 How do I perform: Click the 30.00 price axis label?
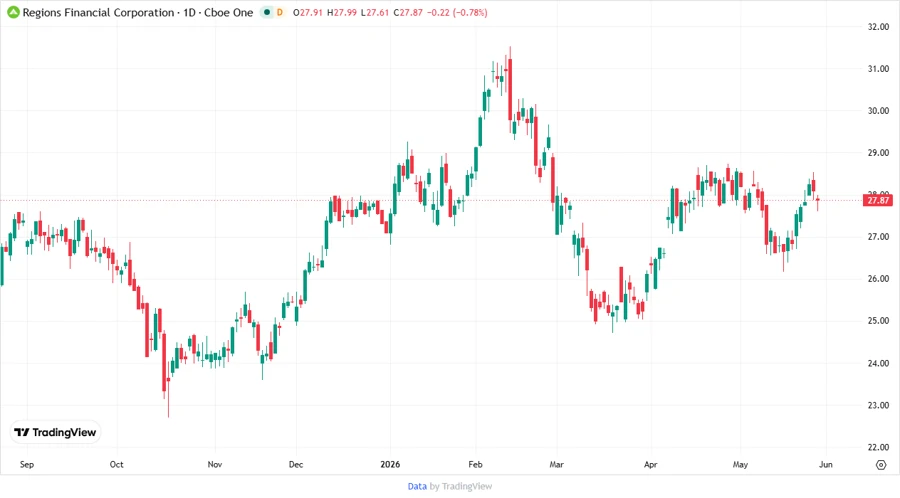[878, 111]
